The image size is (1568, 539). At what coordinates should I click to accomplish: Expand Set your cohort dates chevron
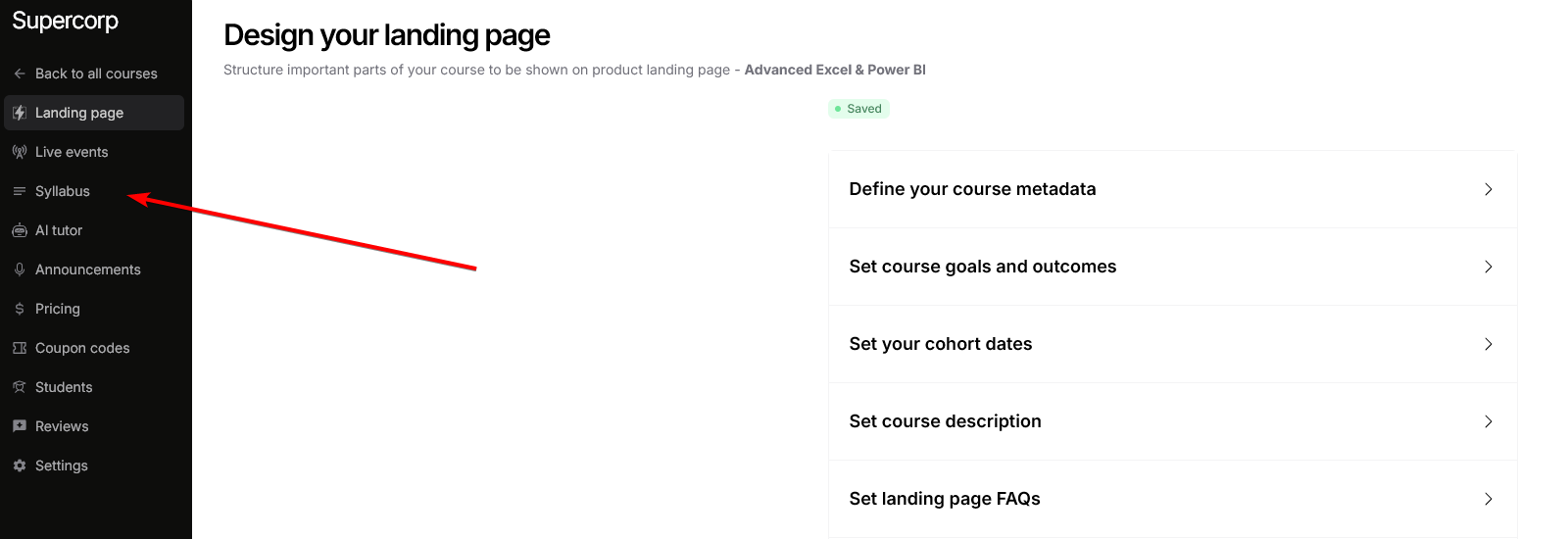[x=1488, y=344]
